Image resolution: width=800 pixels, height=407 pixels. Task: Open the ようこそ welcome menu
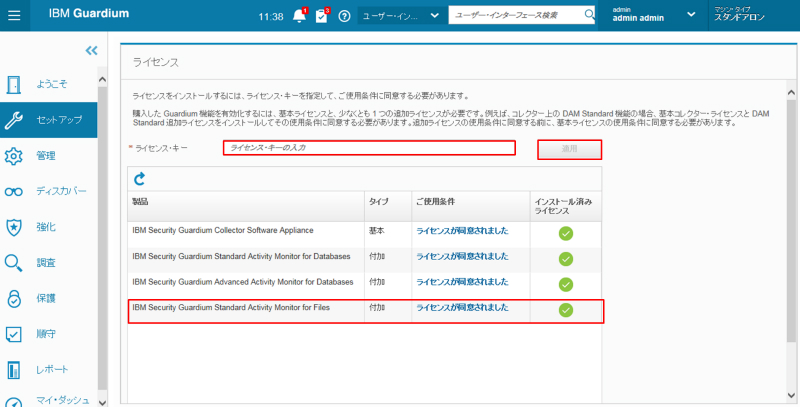tap(48, 85)
